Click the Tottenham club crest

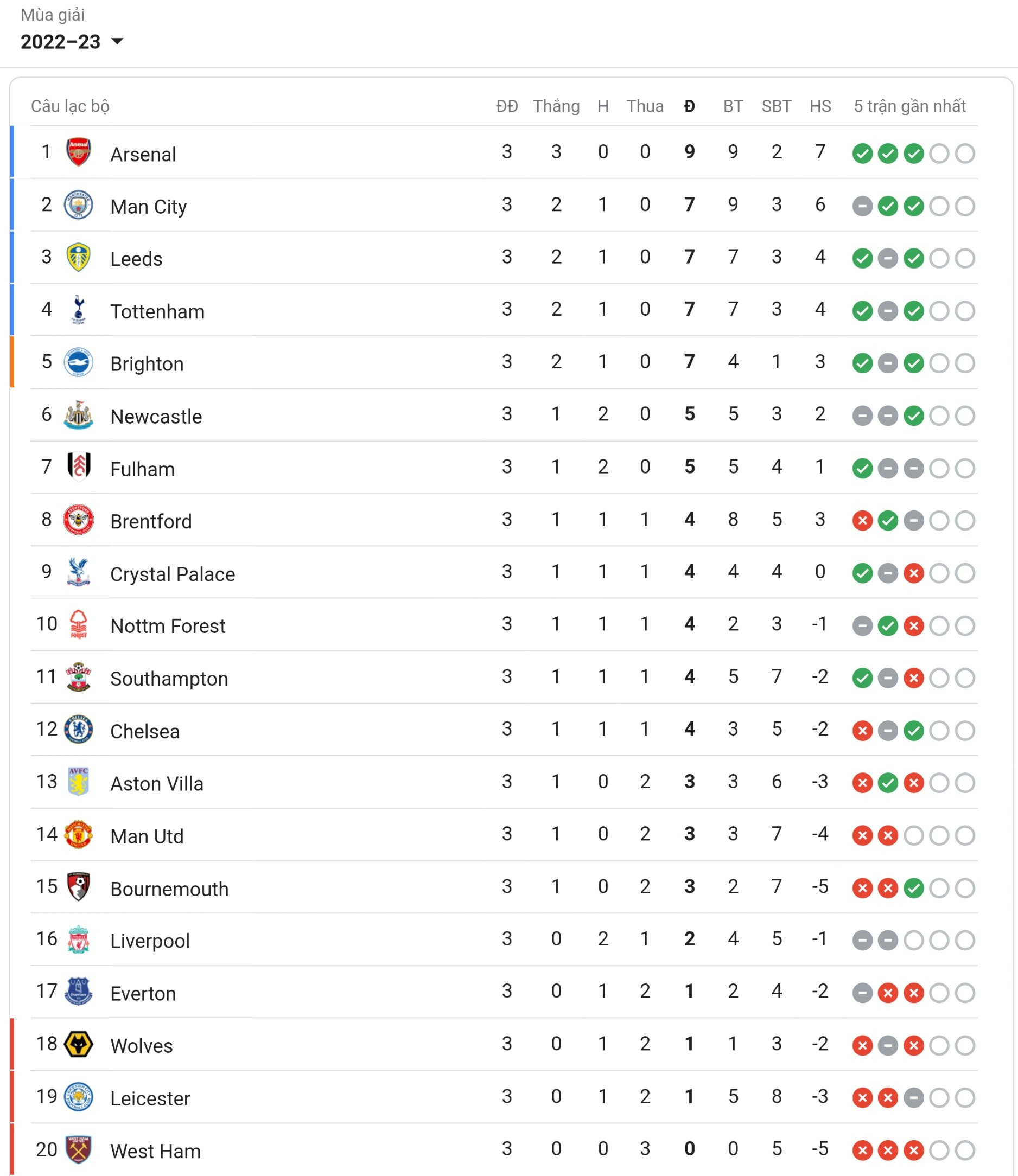[78, 310]
